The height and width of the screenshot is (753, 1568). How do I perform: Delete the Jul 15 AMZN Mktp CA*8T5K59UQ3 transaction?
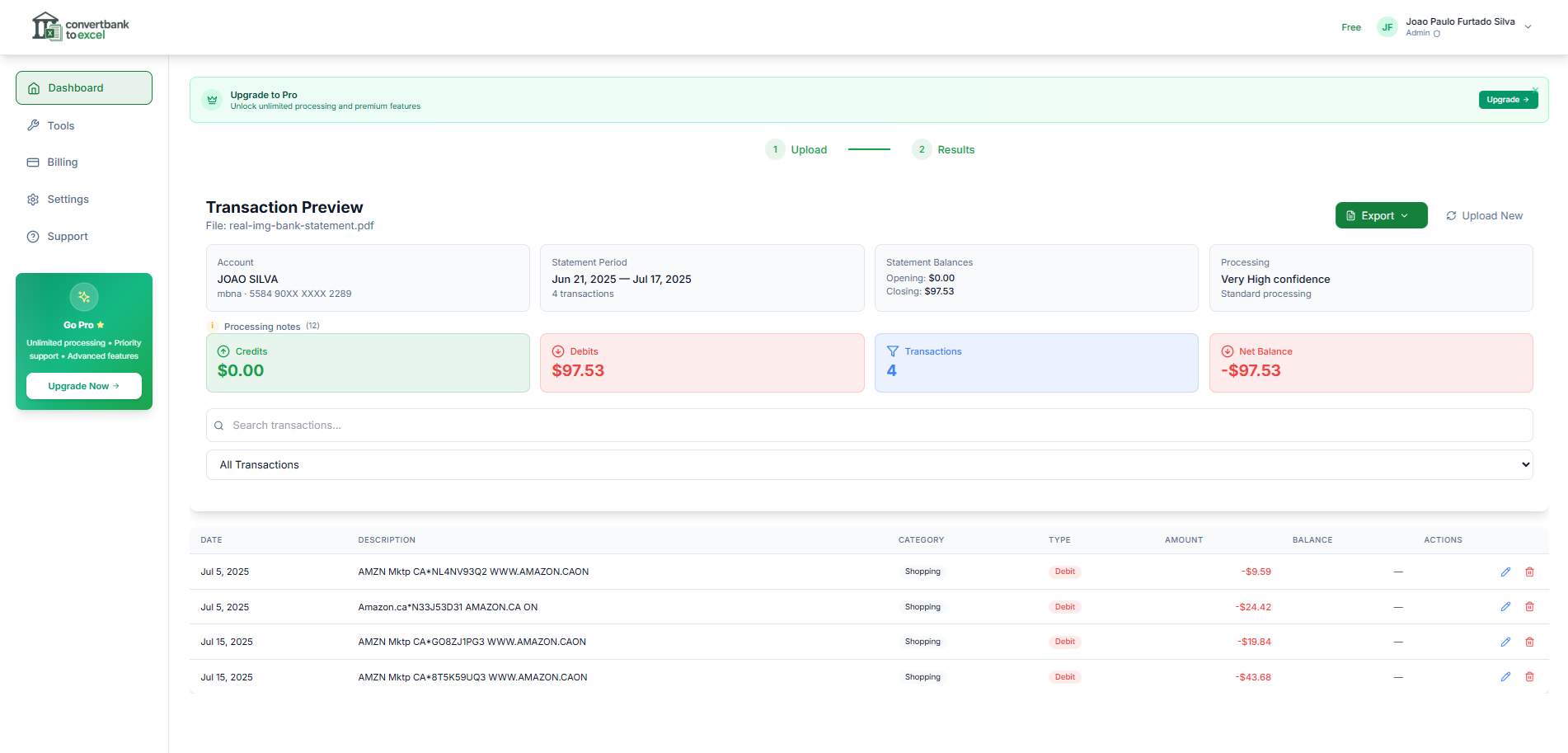1530,676
